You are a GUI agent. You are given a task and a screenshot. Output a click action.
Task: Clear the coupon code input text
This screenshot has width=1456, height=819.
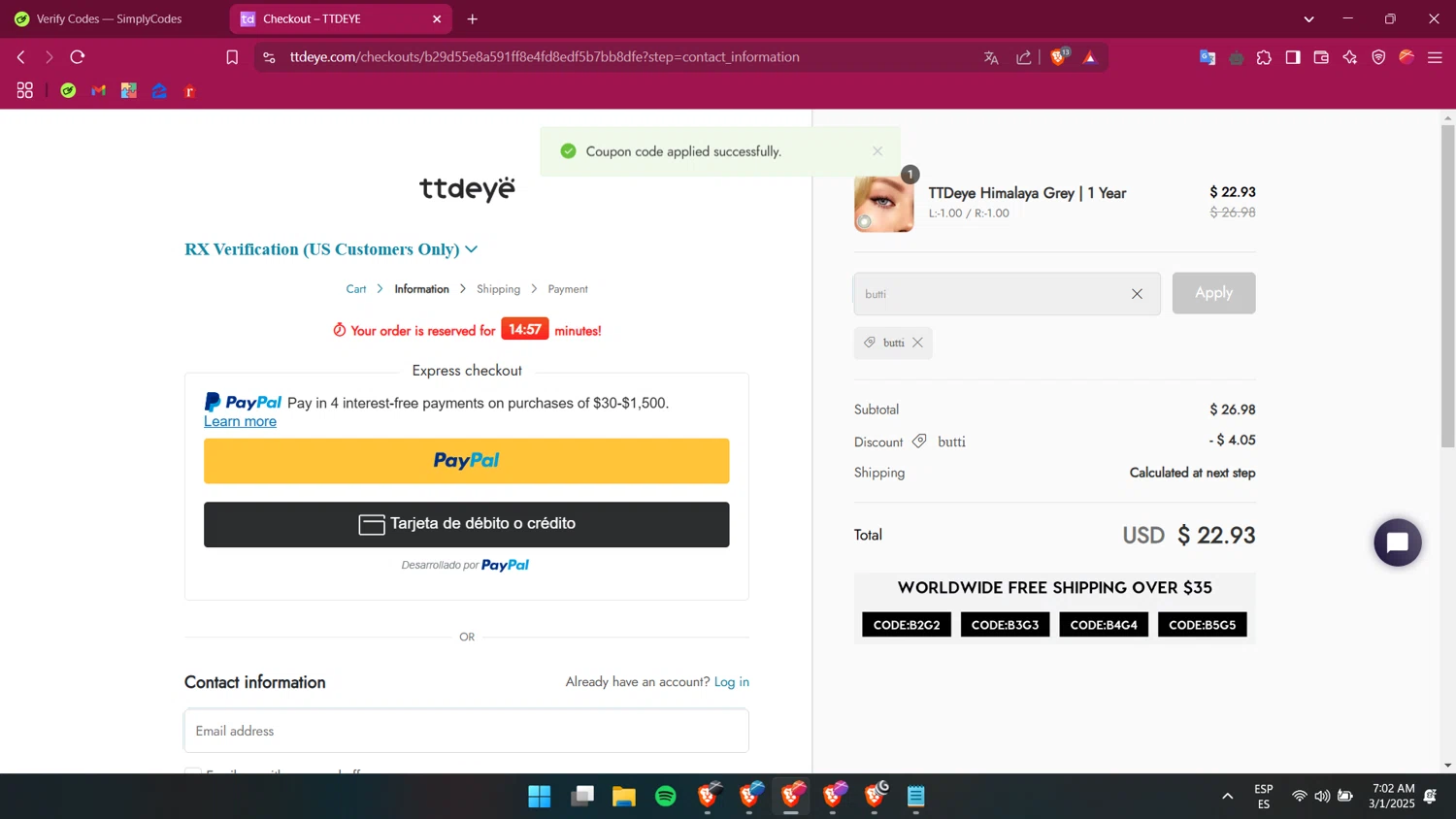pos(1137,294)
